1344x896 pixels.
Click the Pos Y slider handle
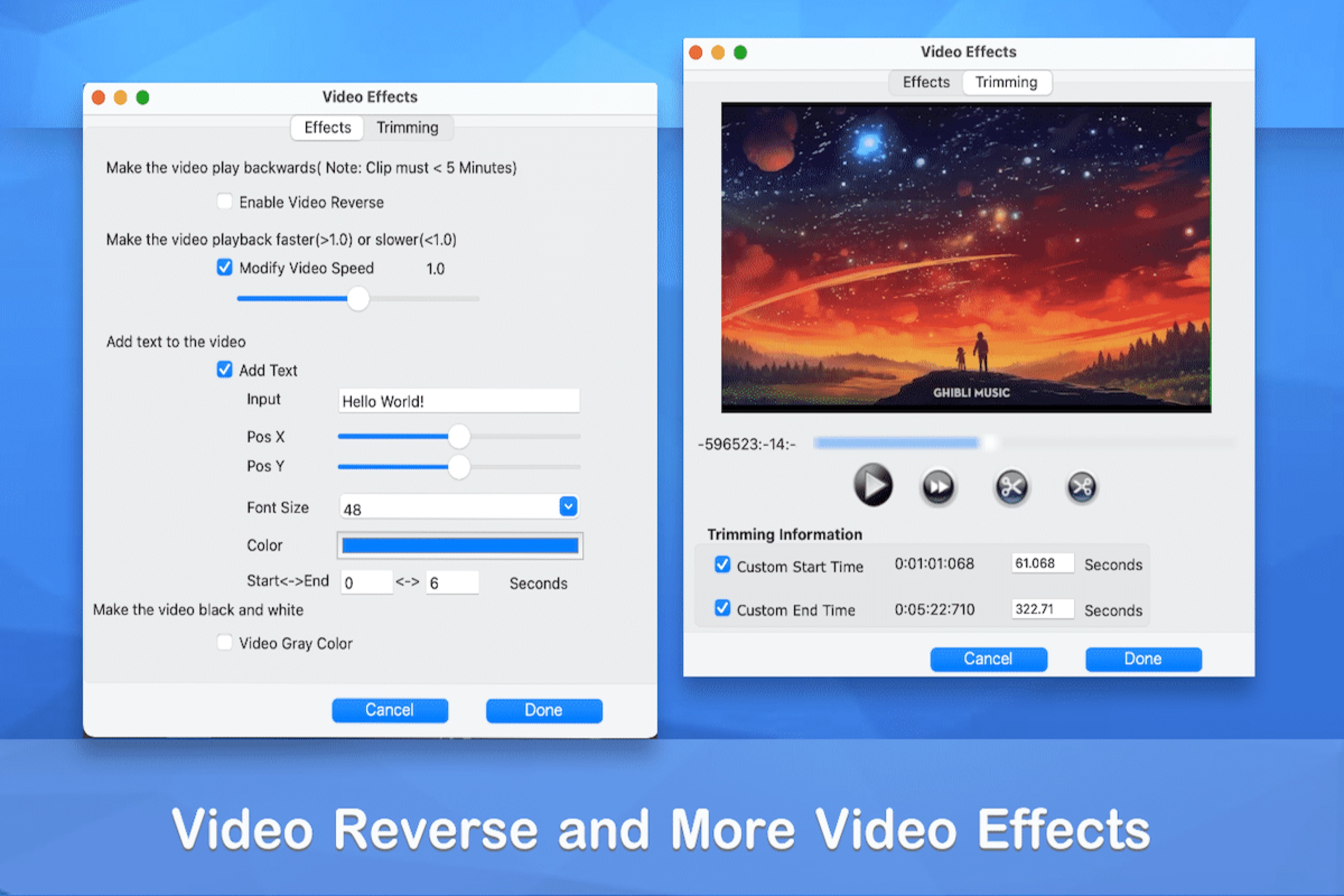458,467
